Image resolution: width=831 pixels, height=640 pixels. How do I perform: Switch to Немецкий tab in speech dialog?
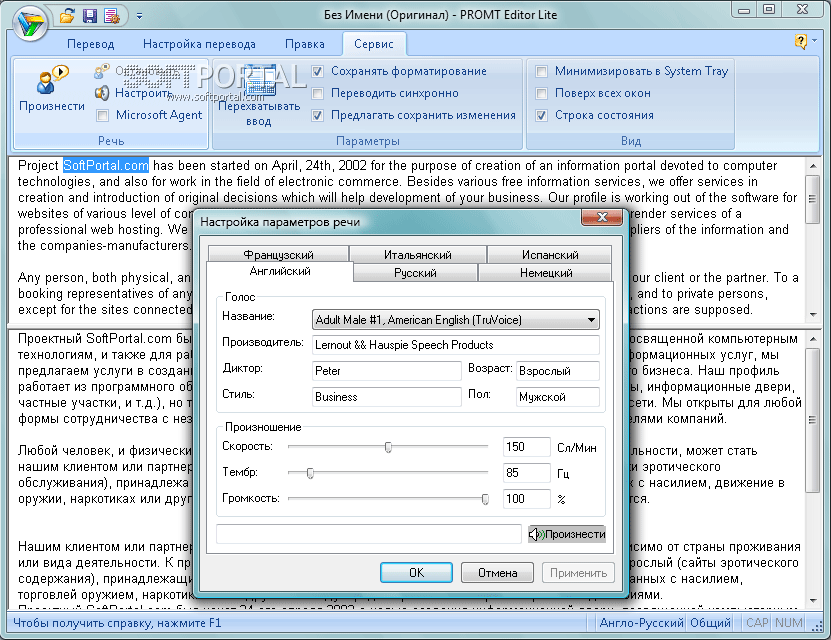(x=545, y=273)
